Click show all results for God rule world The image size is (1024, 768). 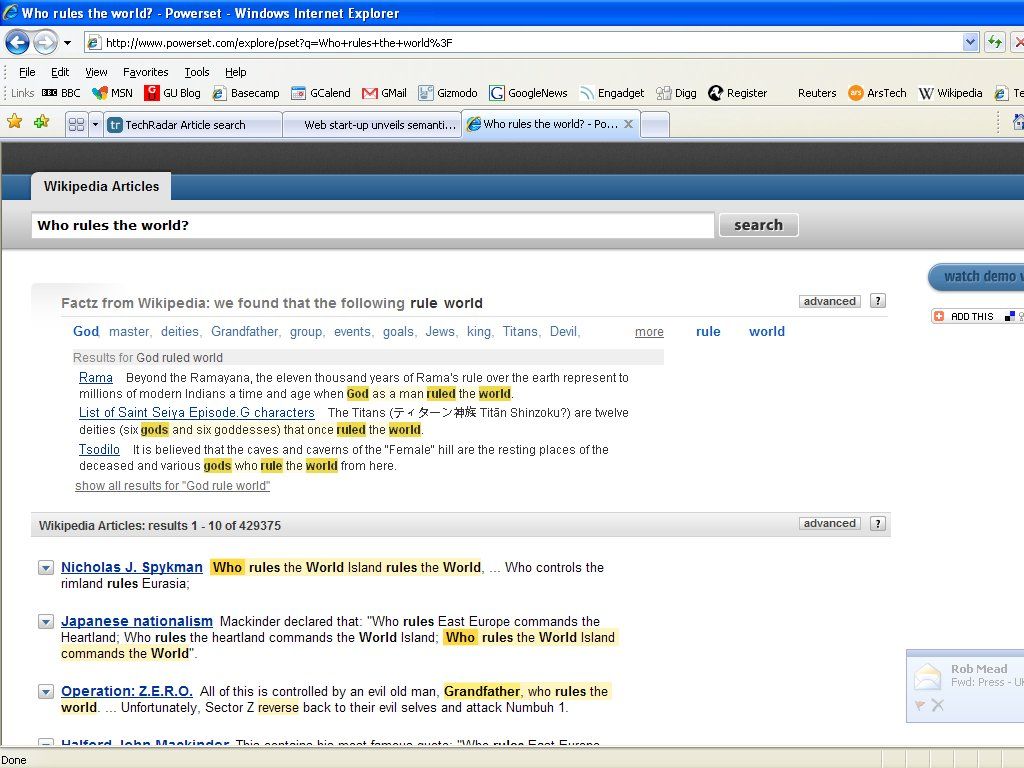pos(172,485)
